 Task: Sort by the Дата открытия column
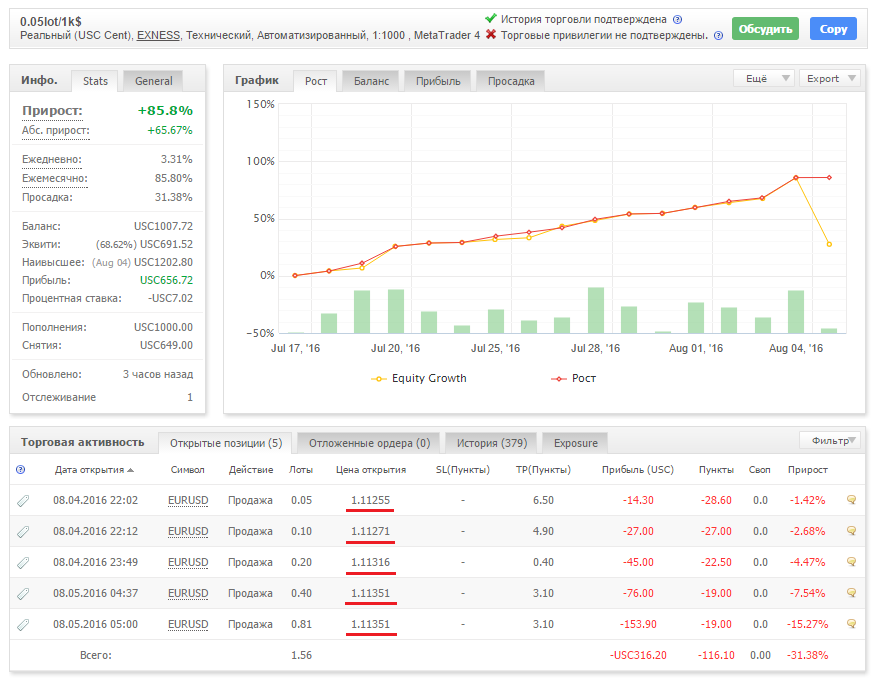[x=94, y=470]
